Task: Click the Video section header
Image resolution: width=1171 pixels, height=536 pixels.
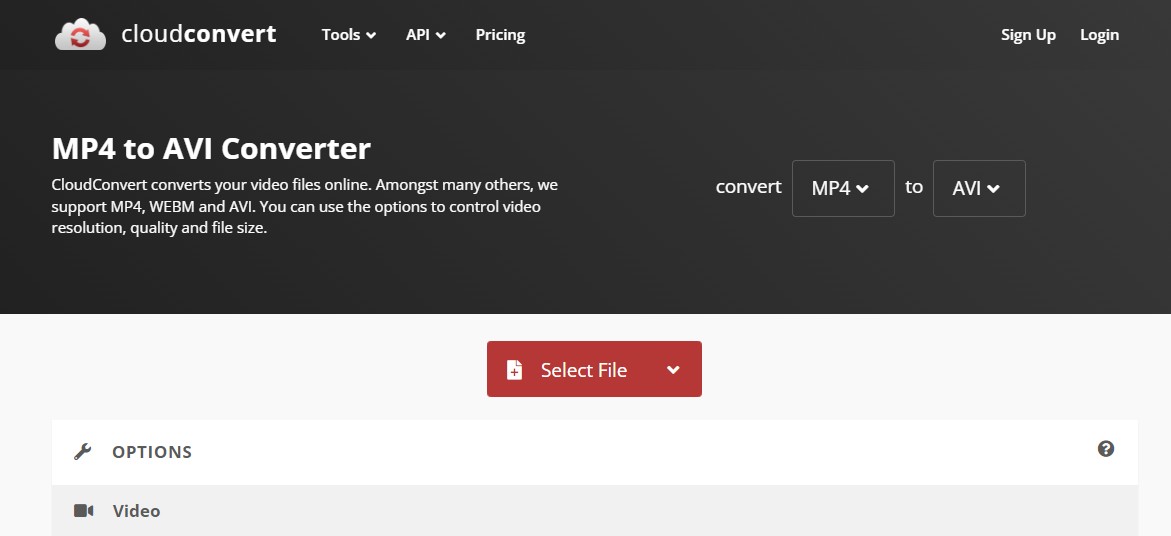Action: click(x=594, y=511)
